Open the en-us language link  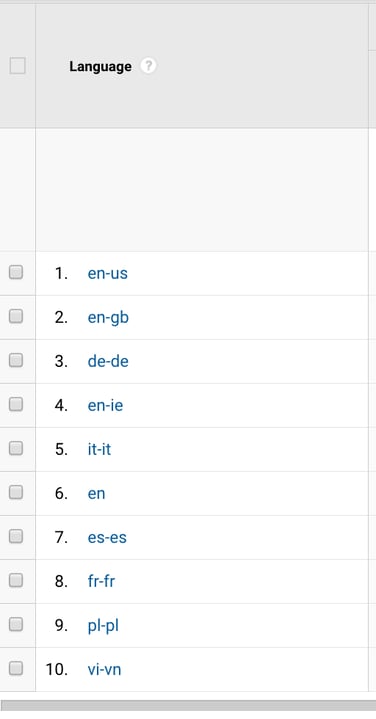pyautogui.click(x=107, y=274)
